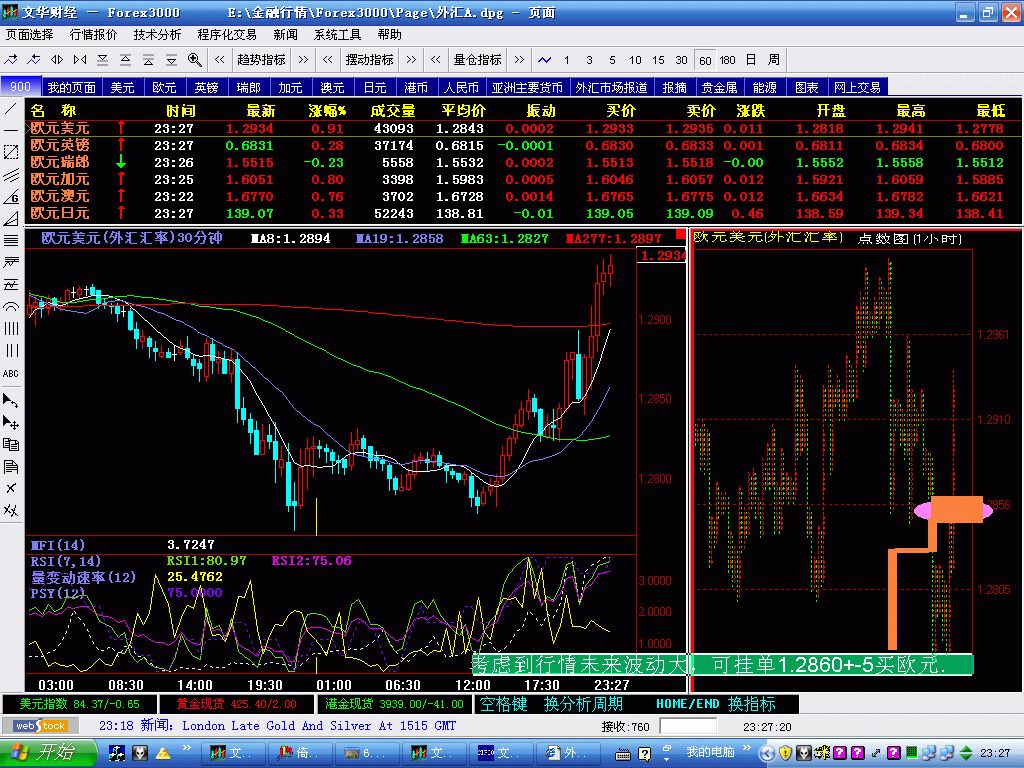Switch chart to 日 daily period
This screenshot has height=768, width=1024.
point(751,60)
